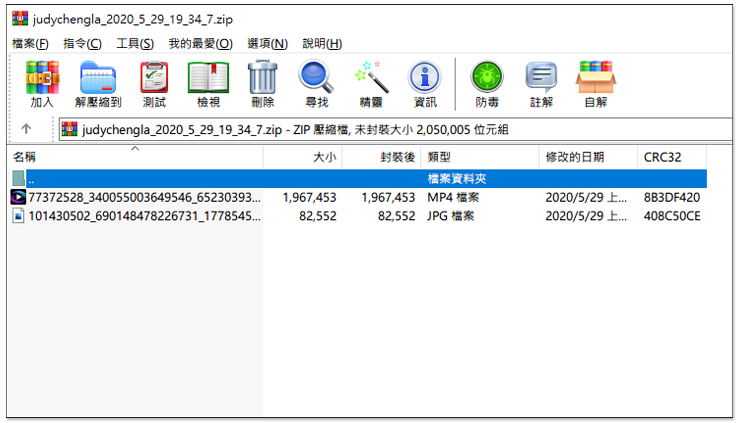Open the 我的最愛(O) menu
Screen dimensions: 739x423
[201, 44]
